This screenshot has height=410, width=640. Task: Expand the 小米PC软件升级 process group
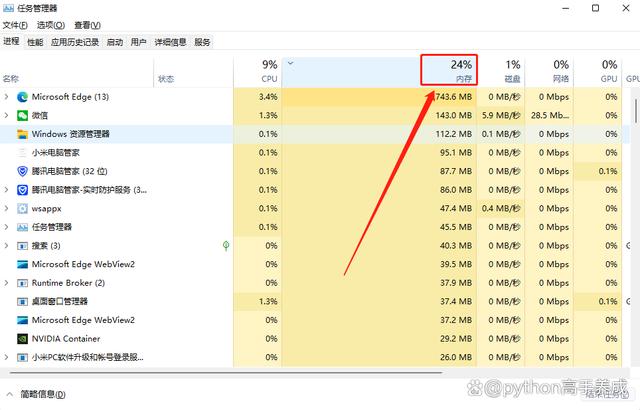[x=6, y=357]
